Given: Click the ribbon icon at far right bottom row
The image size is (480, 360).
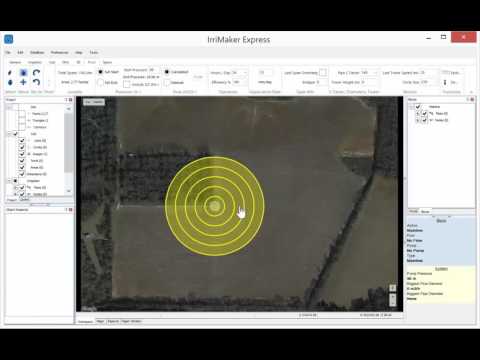Looking at the screenshot, I should coord(445,82).
